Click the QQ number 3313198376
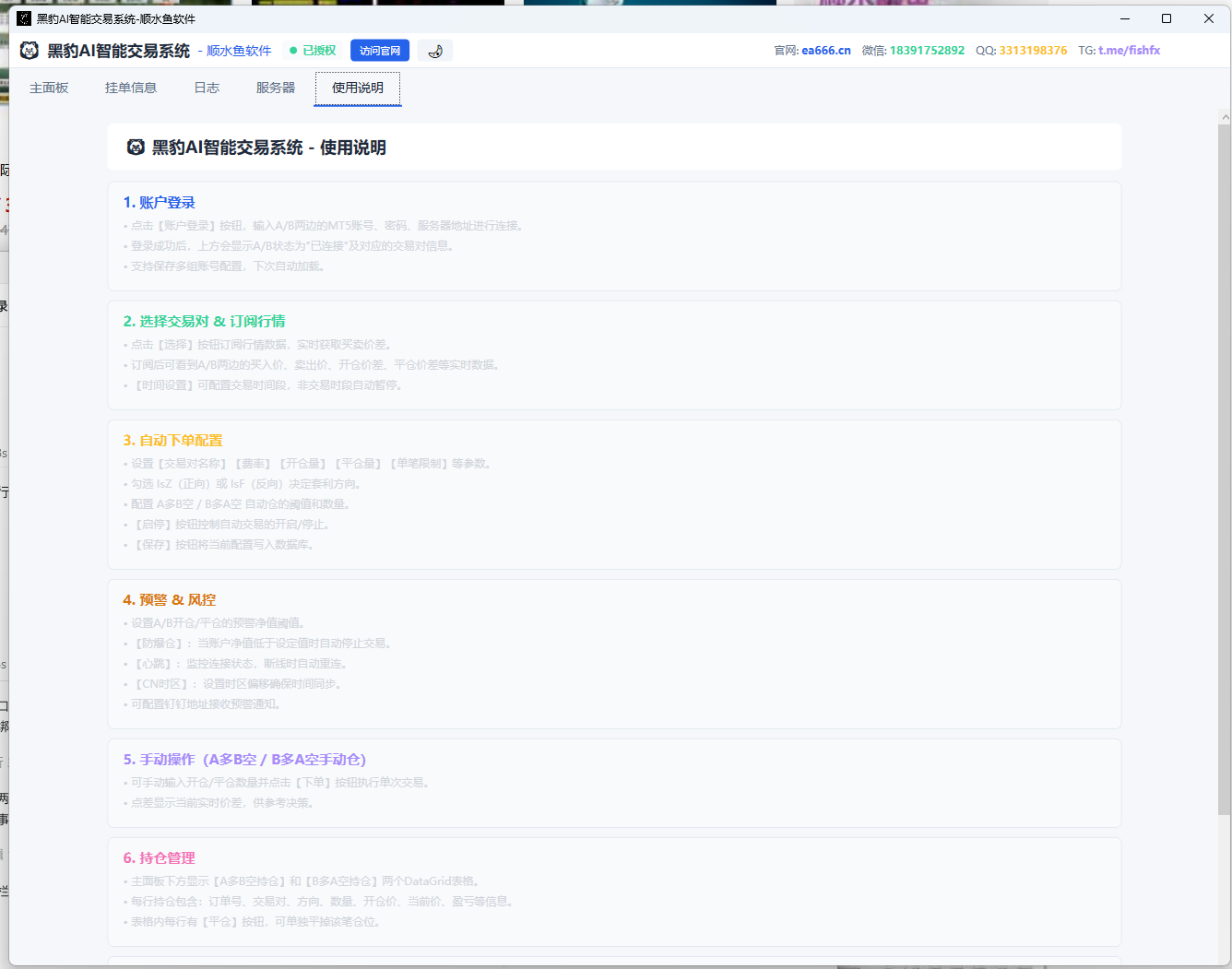The width and height of the screenshot is (1232, 969). [1033, 51]
